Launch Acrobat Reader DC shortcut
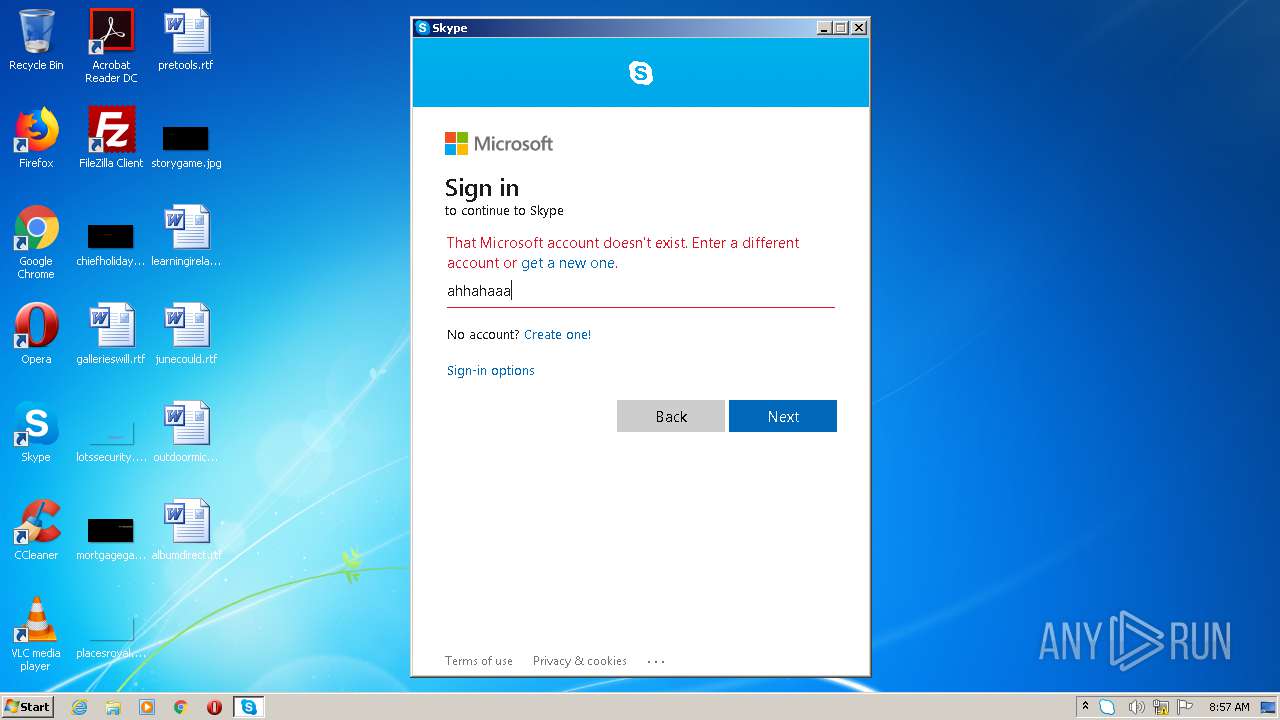 111,45
